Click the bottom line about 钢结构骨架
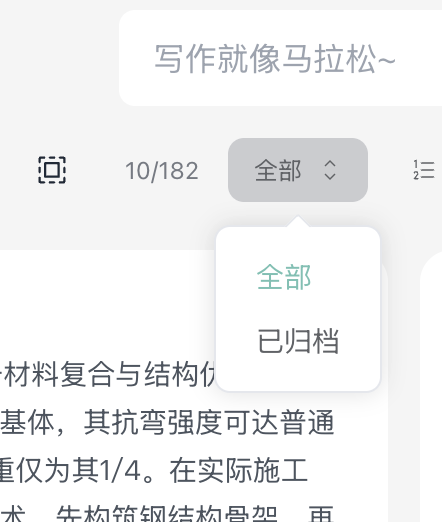Viewport: 442px width, 522px height. [167, 513]
